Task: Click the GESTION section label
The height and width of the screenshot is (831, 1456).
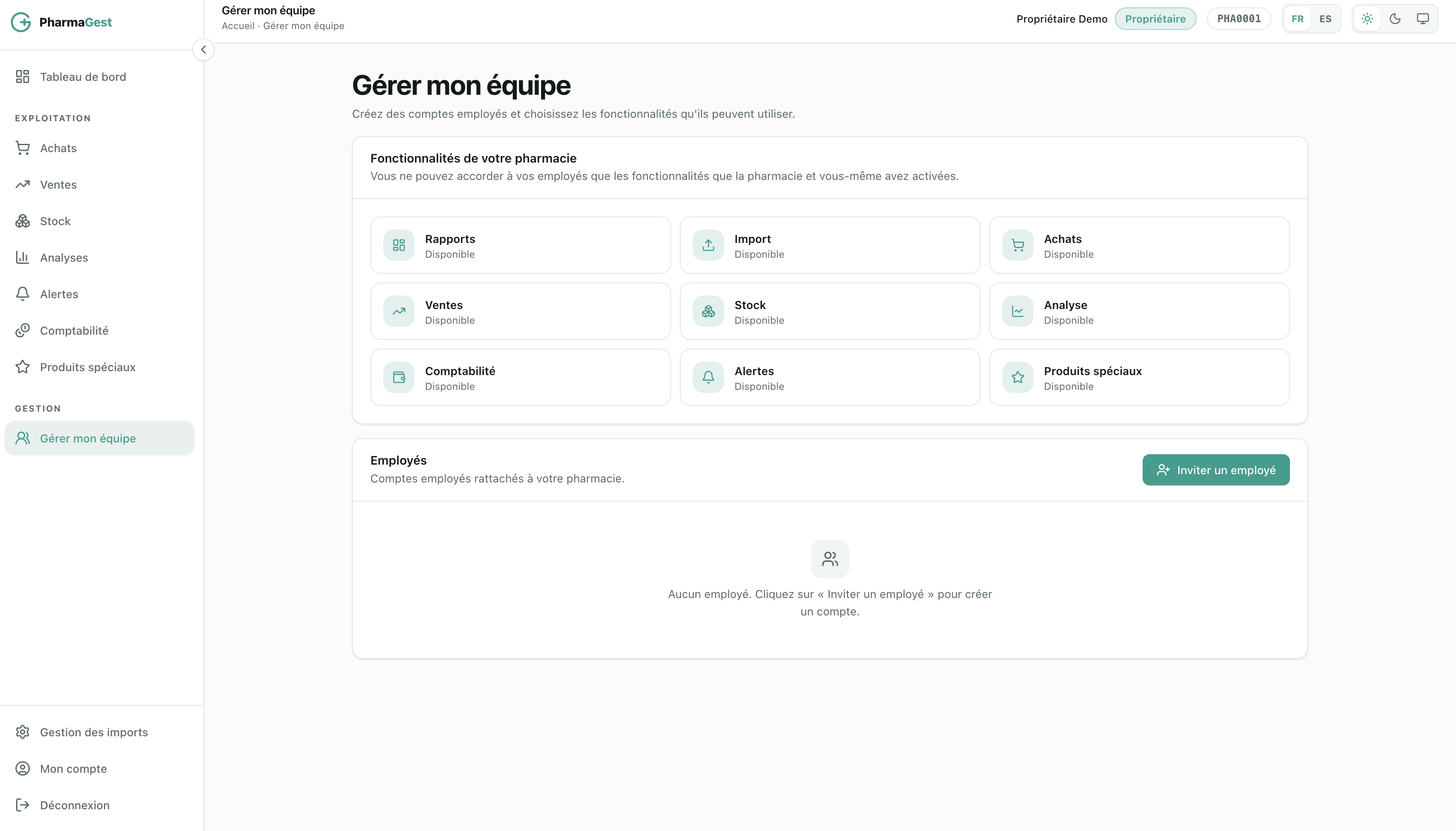Action: [38, 409]
